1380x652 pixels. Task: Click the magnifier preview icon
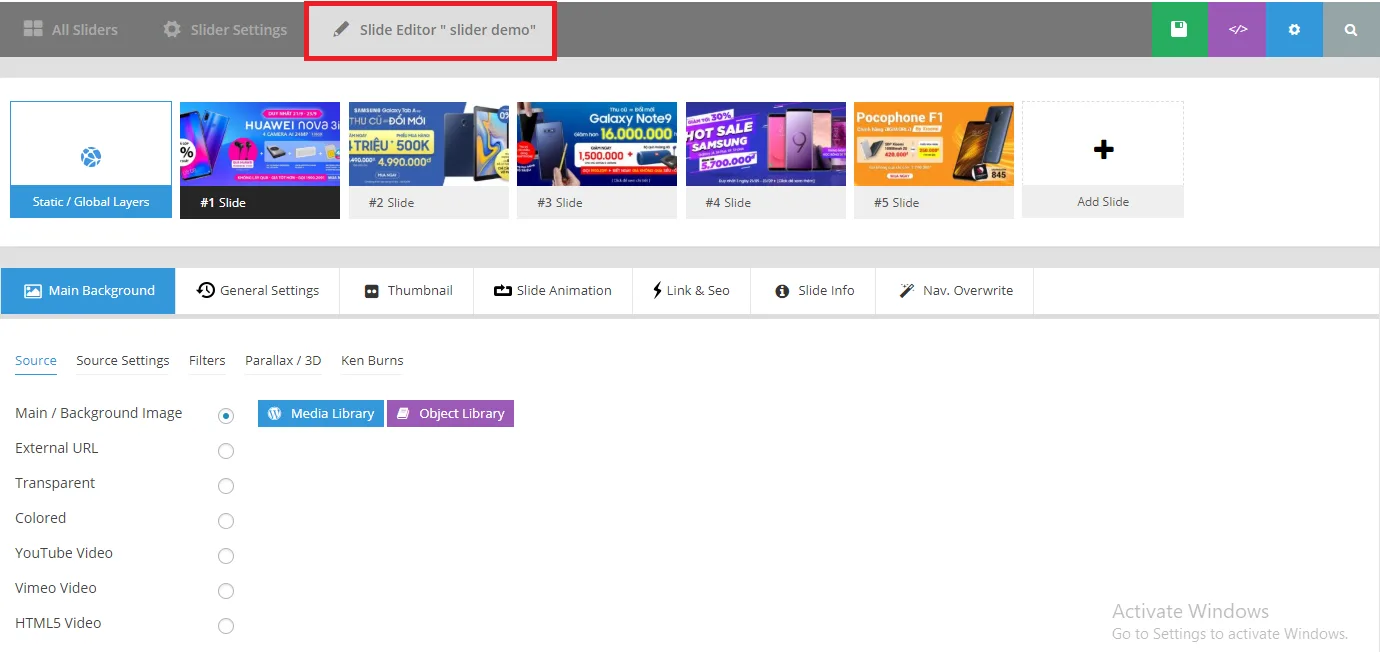[x=1351, y=30]
